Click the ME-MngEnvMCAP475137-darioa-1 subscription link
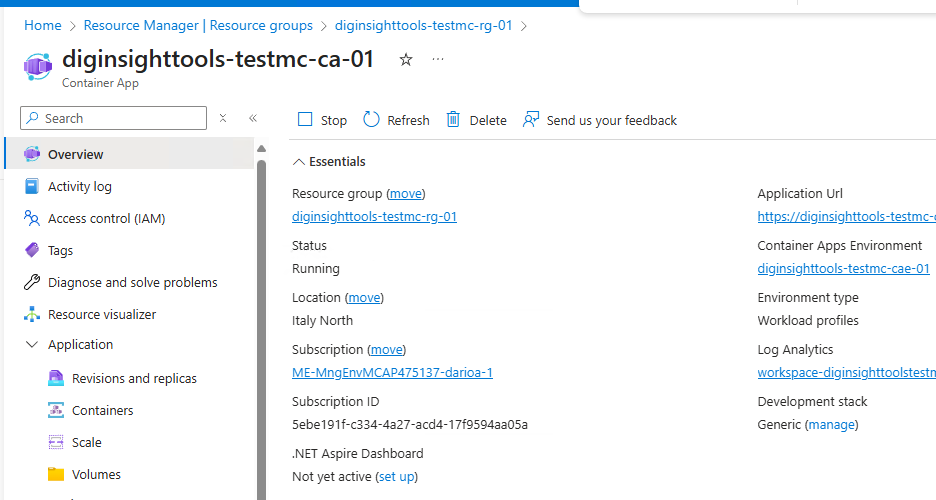The width and height of the screenshot is (936, 500). [x=392, y=372]
